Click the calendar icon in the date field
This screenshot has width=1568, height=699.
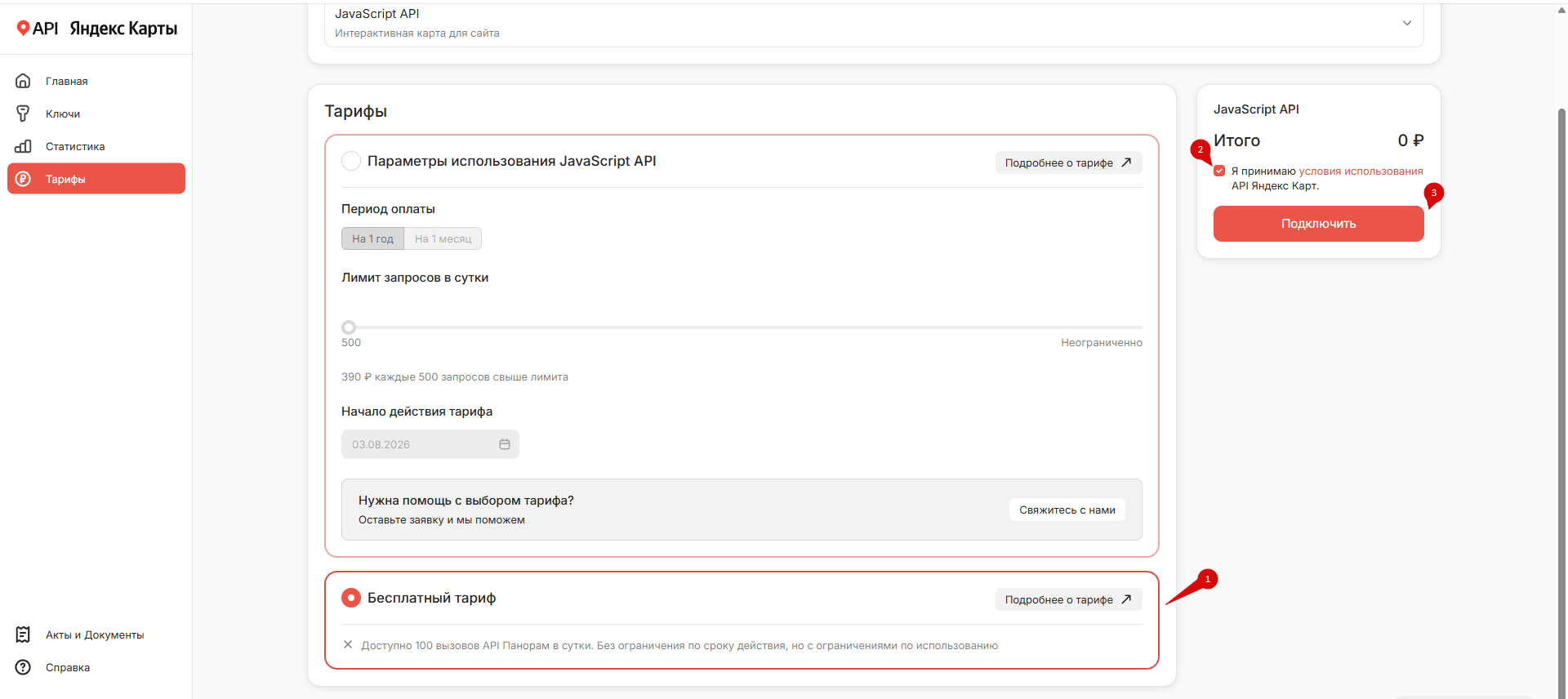[505, 444]
